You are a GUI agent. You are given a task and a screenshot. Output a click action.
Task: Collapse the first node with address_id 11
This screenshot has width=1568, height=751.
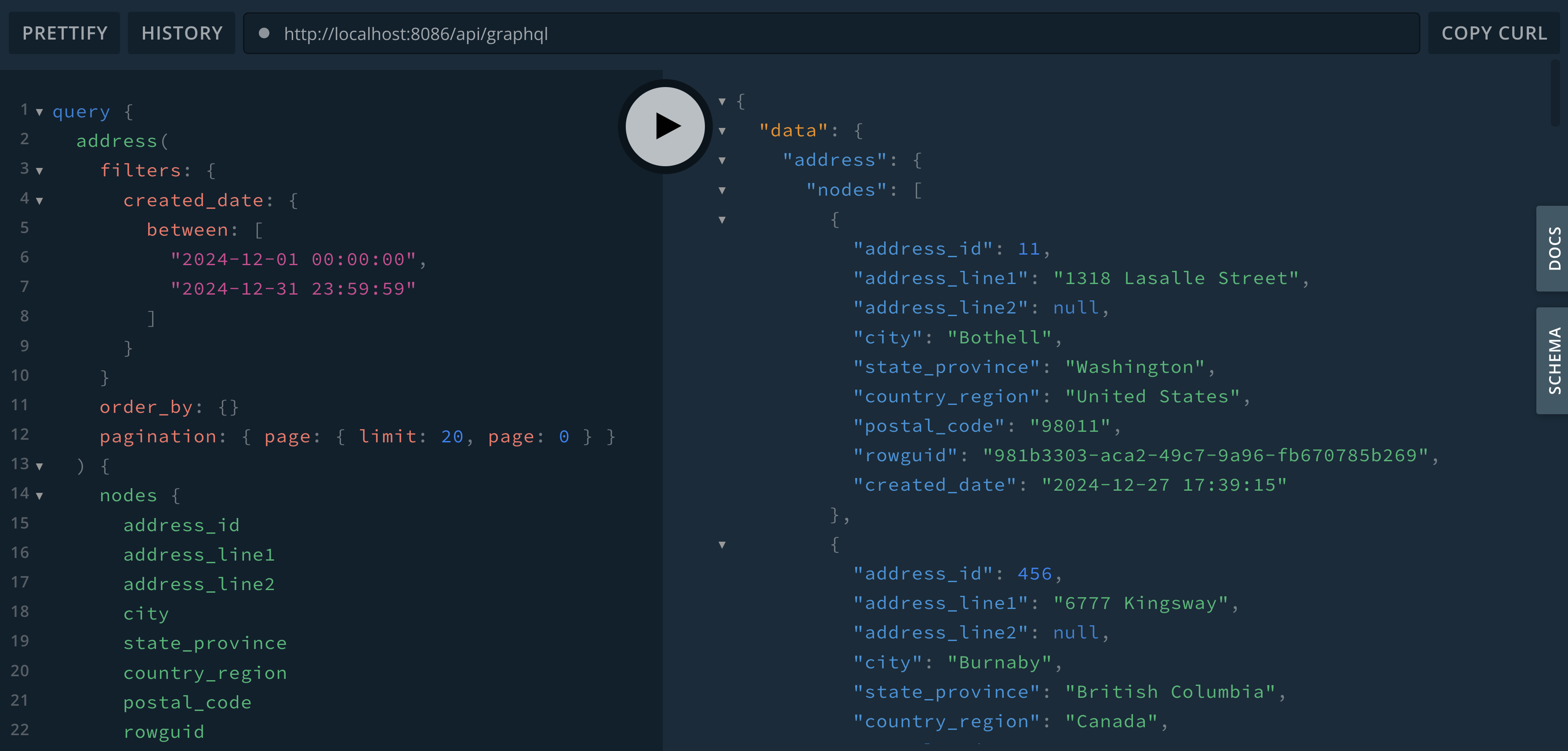[x=722, y=220]
